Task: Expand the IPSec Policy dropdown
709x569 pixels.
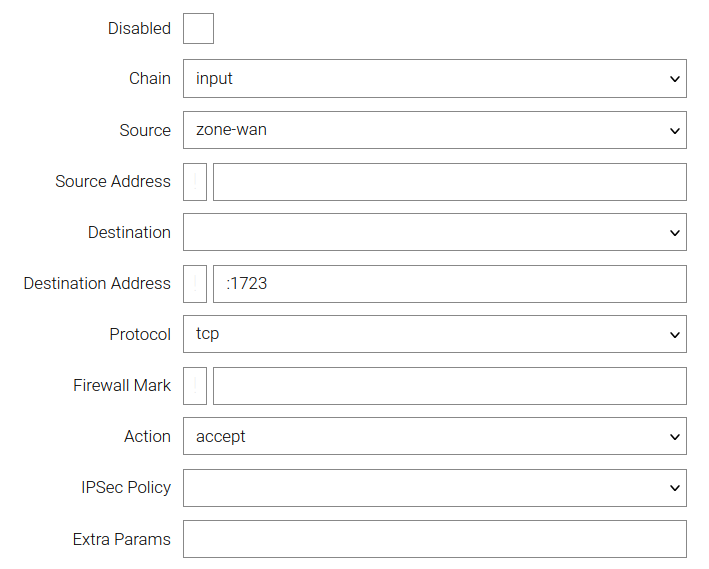Action: click(x=434, y=488)
